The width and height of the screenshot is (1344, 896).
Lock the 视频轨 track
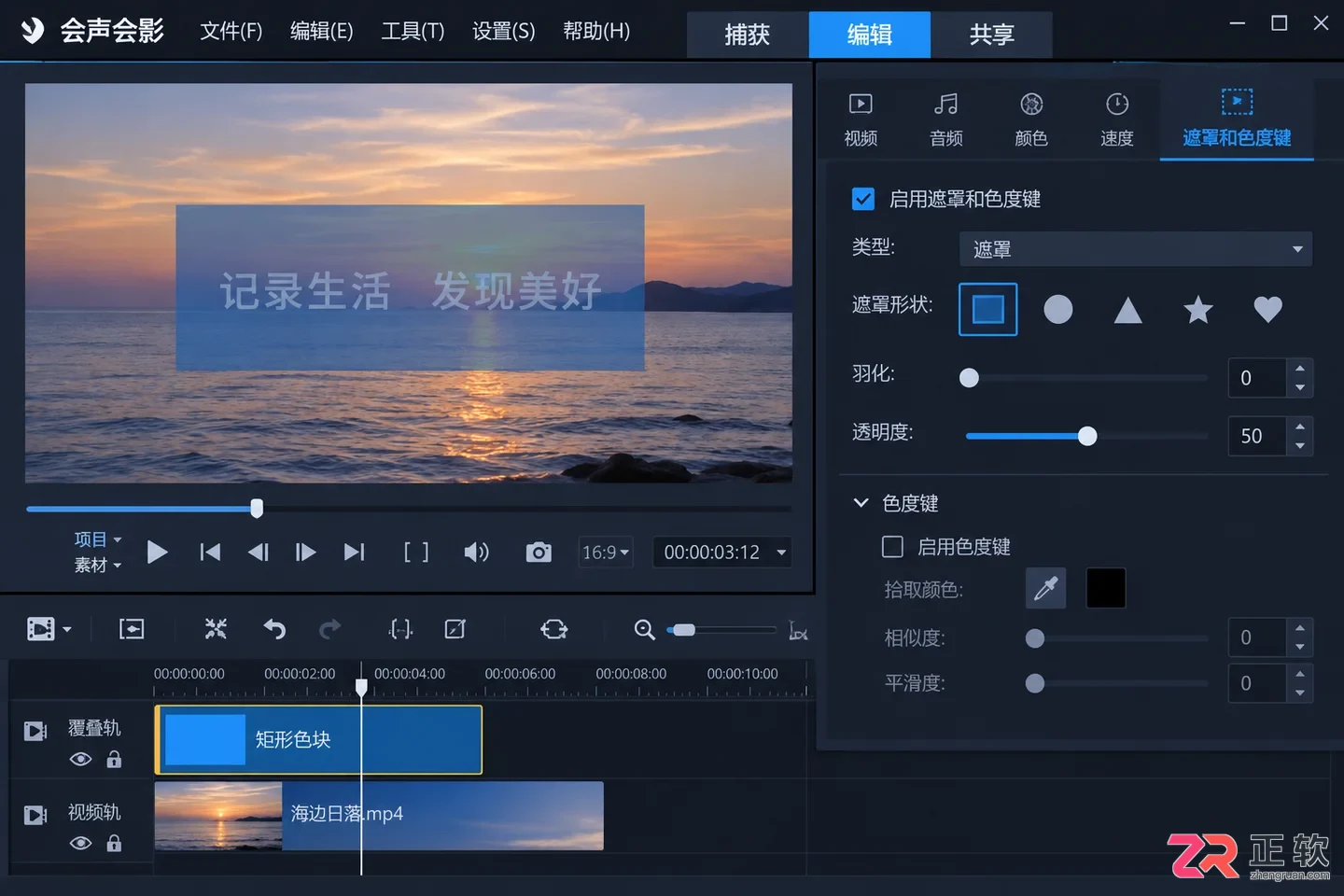114,844
